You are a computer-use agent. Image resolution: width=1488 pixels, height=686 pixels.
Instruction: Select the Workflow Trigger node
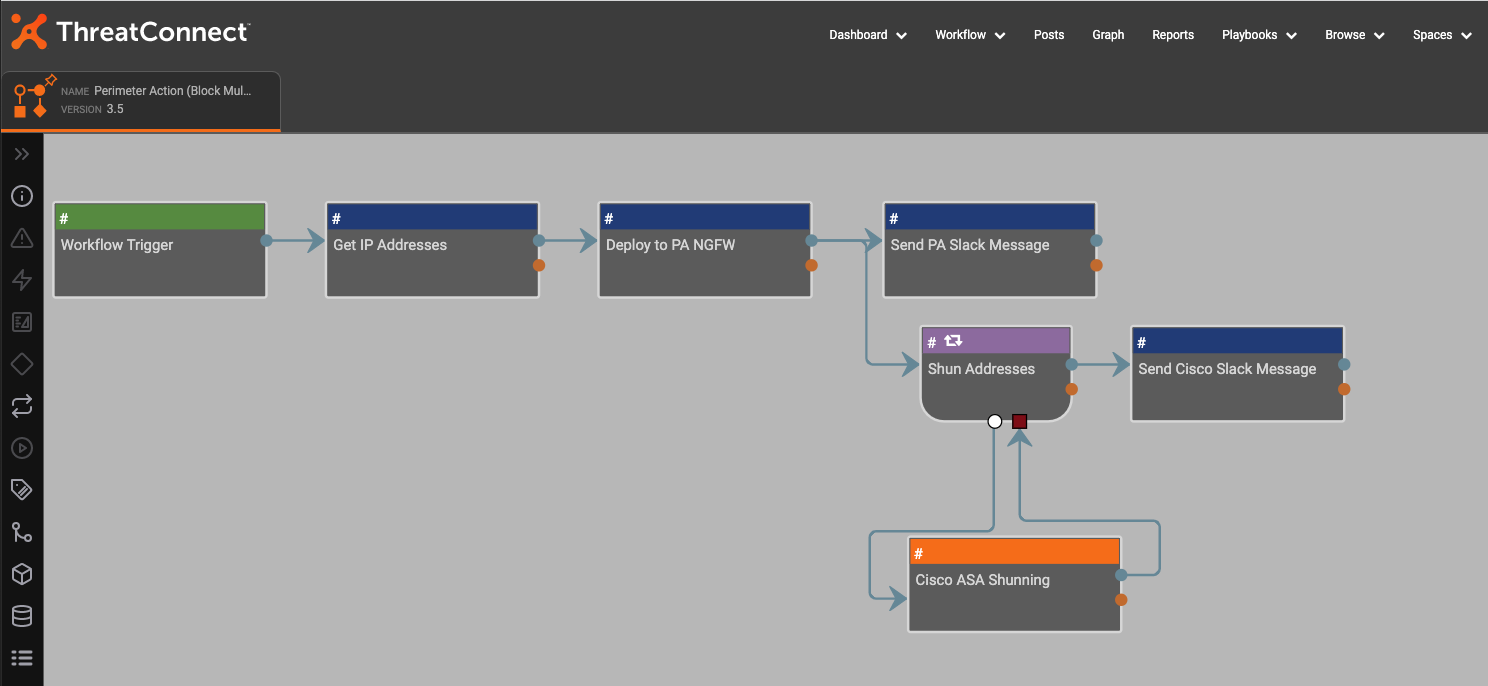(x=160, y=250)
